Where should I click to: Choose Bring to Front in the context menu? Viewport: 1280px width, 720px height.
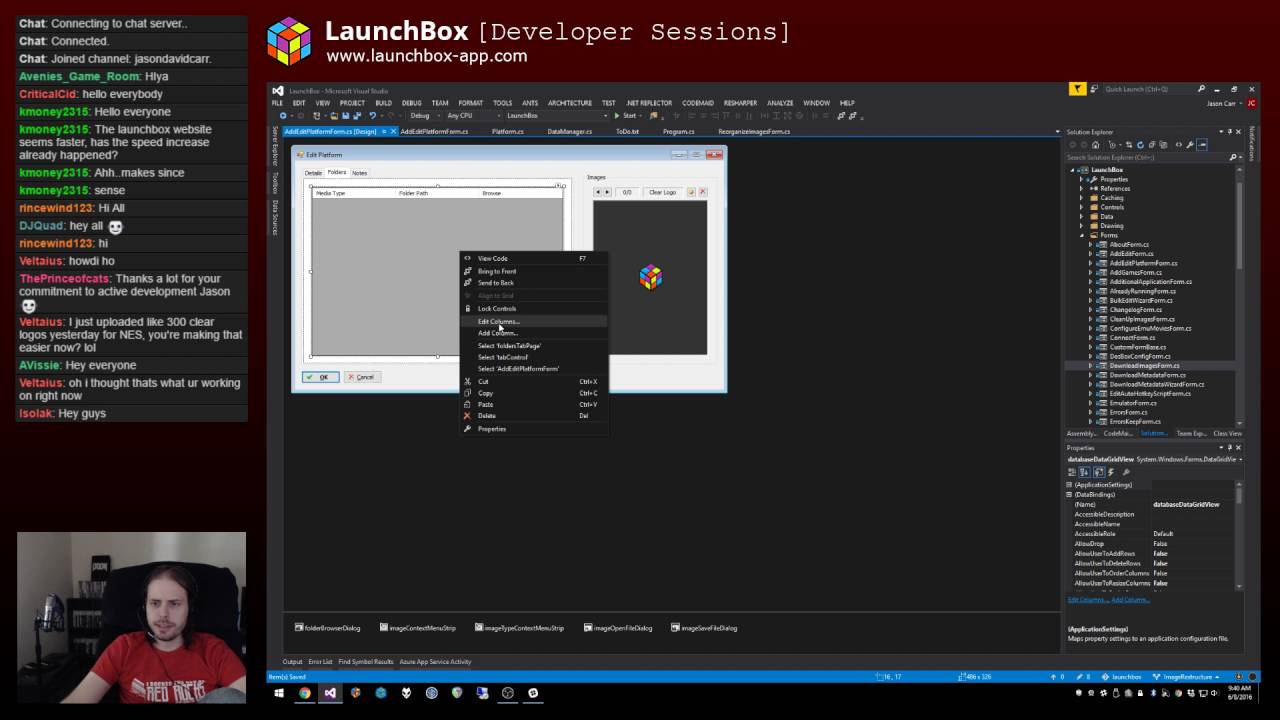click(533, 271)
